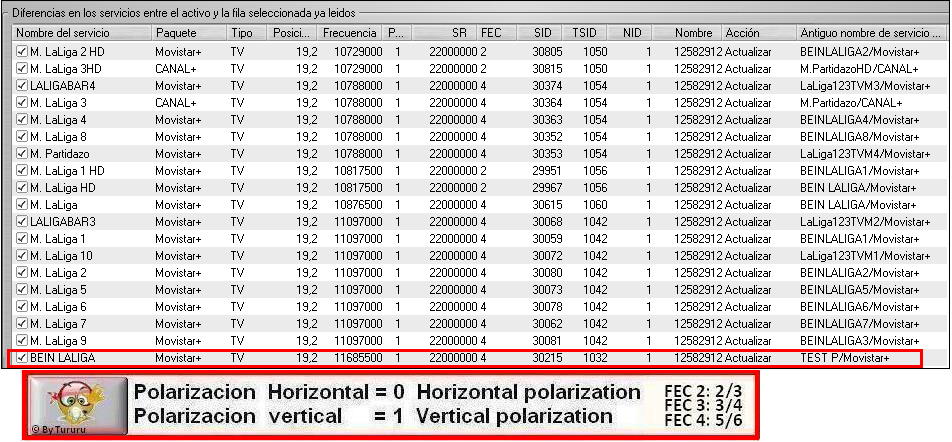Select old name LaLiga123TVM3/Movistar+ cell
Screen dimensions: 952x442
865,86
